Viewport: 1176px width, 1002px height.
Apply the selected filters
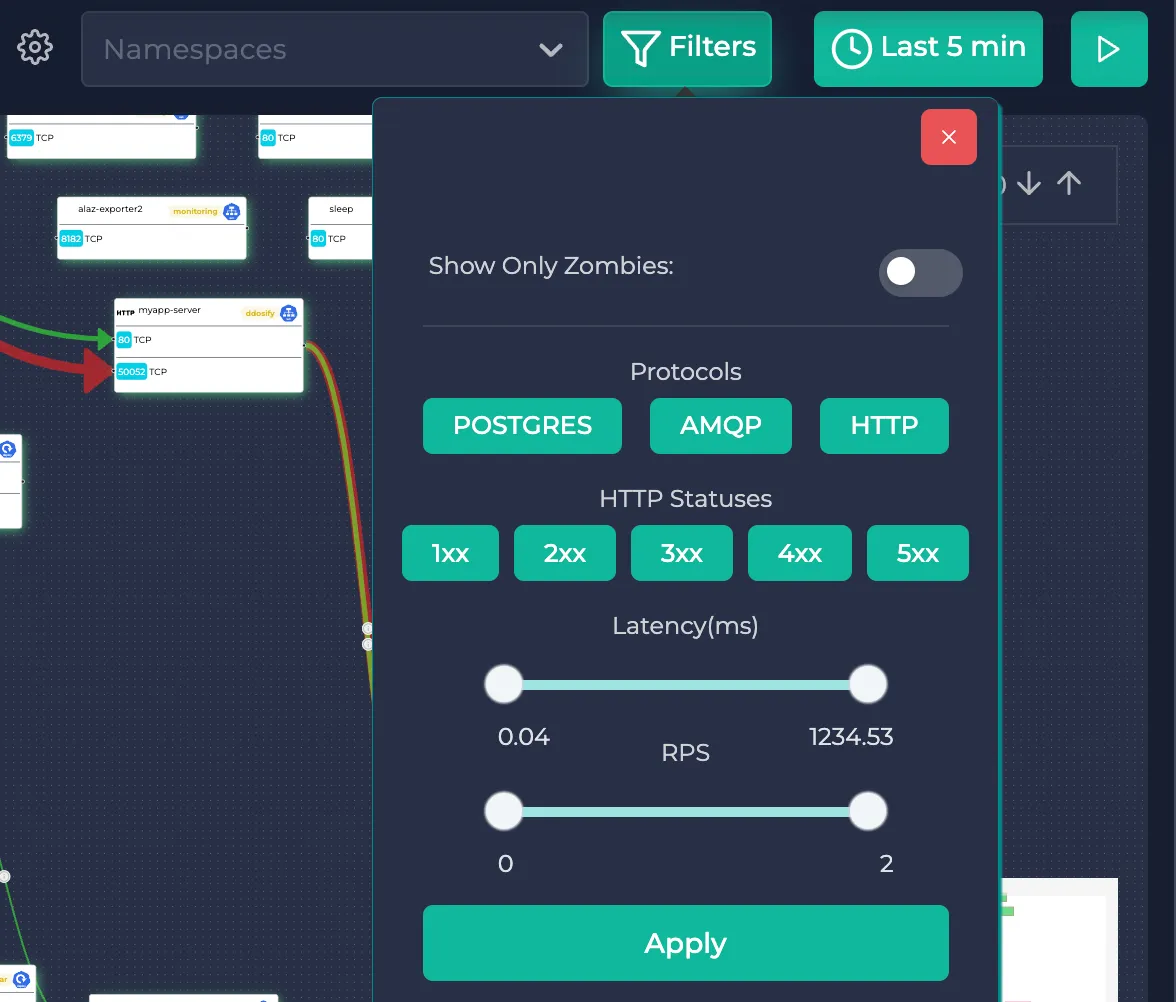(x=686, y=943)
